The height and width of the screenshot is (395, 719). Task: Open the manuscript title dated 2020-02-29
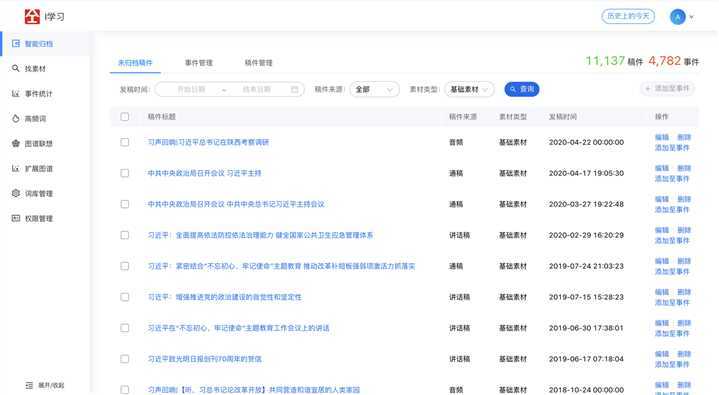tap(260, 235)
